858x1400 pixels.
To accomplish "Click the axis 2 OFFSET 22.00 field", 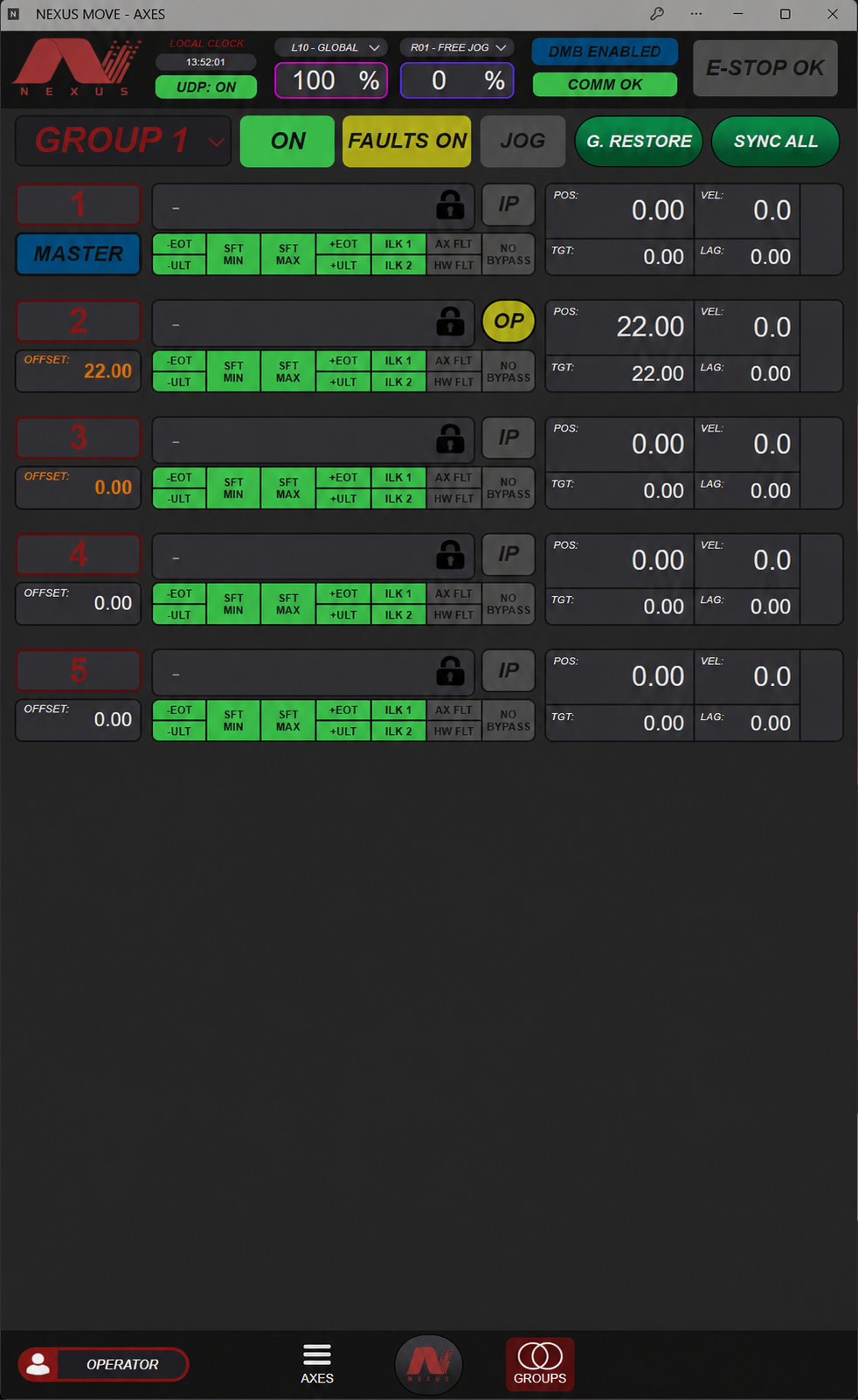I will click(79, 371).
